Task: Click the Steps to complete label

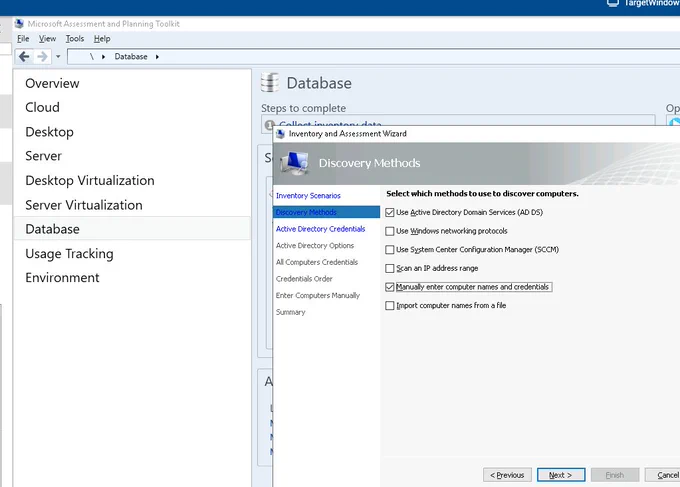Action: point(304,108)
